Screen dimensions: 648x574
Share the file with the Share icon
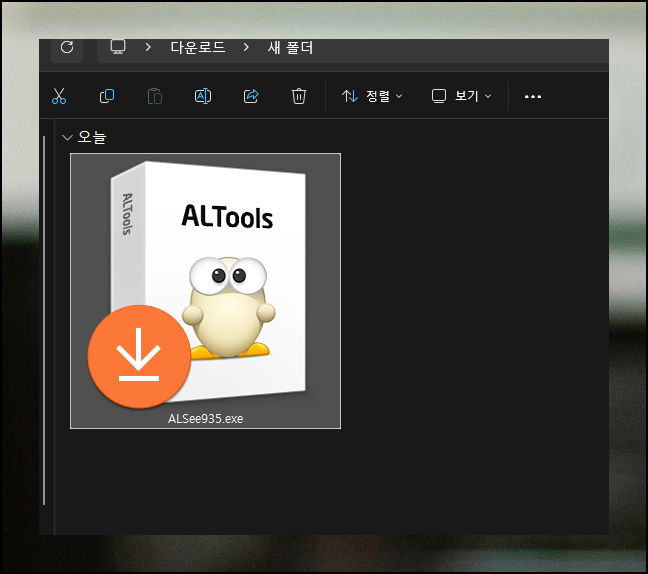click(x=251, y=96)
